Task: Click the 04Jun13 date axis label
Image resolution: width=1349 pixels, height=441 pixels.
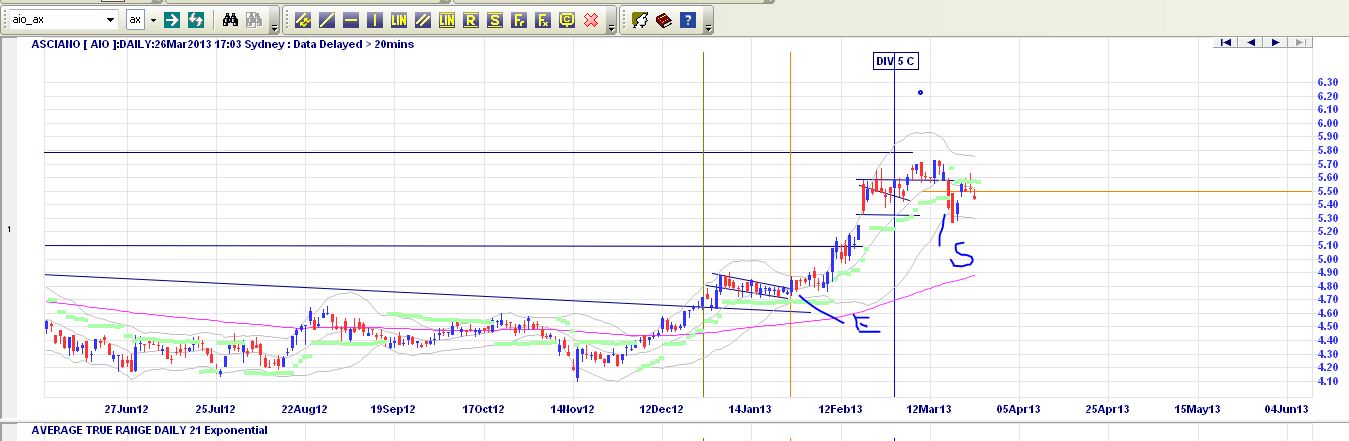Action: 1286,409
